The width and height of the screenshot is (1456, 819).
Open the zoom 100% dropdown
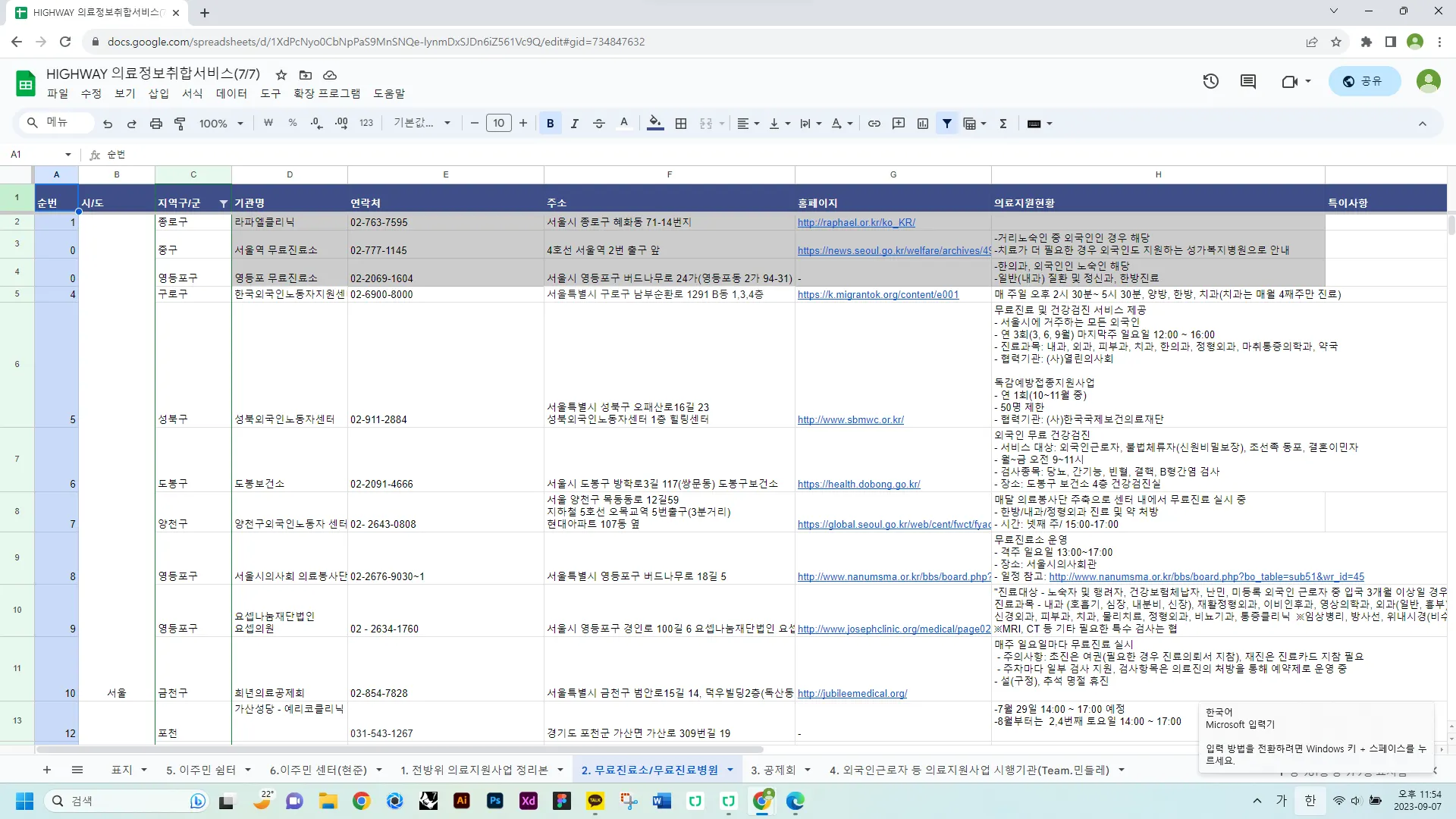pos(221,124)
